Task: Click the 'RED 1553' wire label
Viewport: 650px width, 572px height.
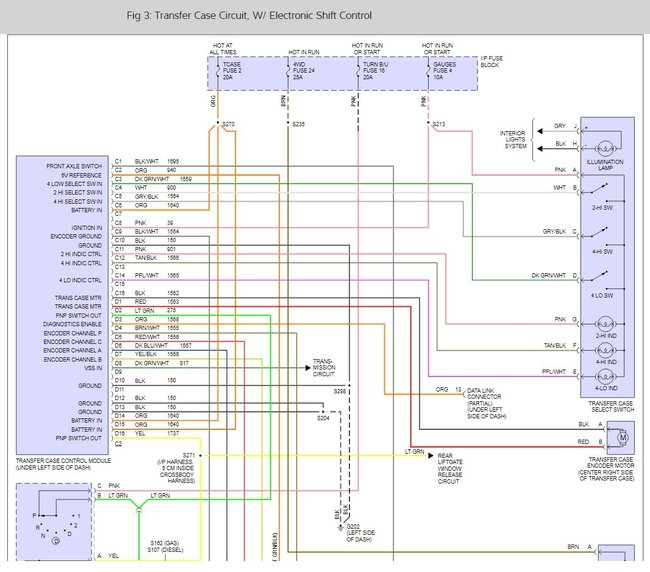Action: 157,302
